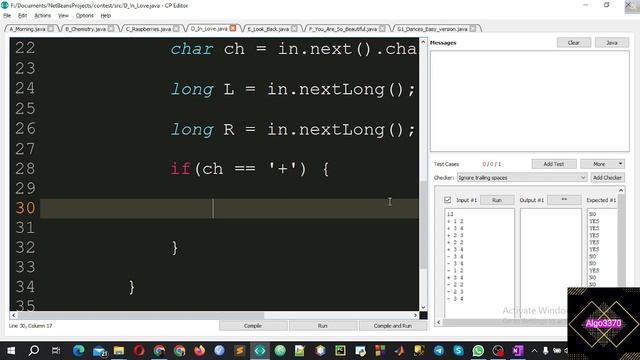This screenshot has height=360, width=640.
Task: Open the Actions menu
Action: (42, 16)
